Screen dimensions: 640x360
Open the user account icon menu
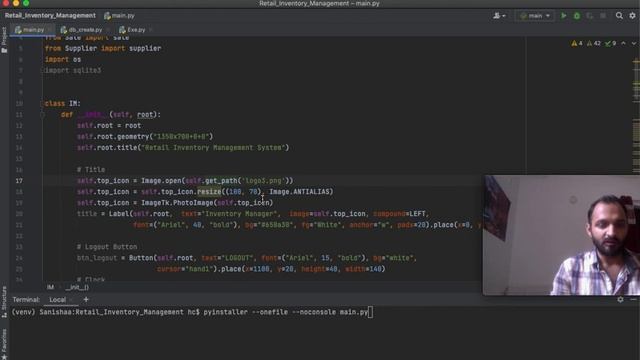499,16
